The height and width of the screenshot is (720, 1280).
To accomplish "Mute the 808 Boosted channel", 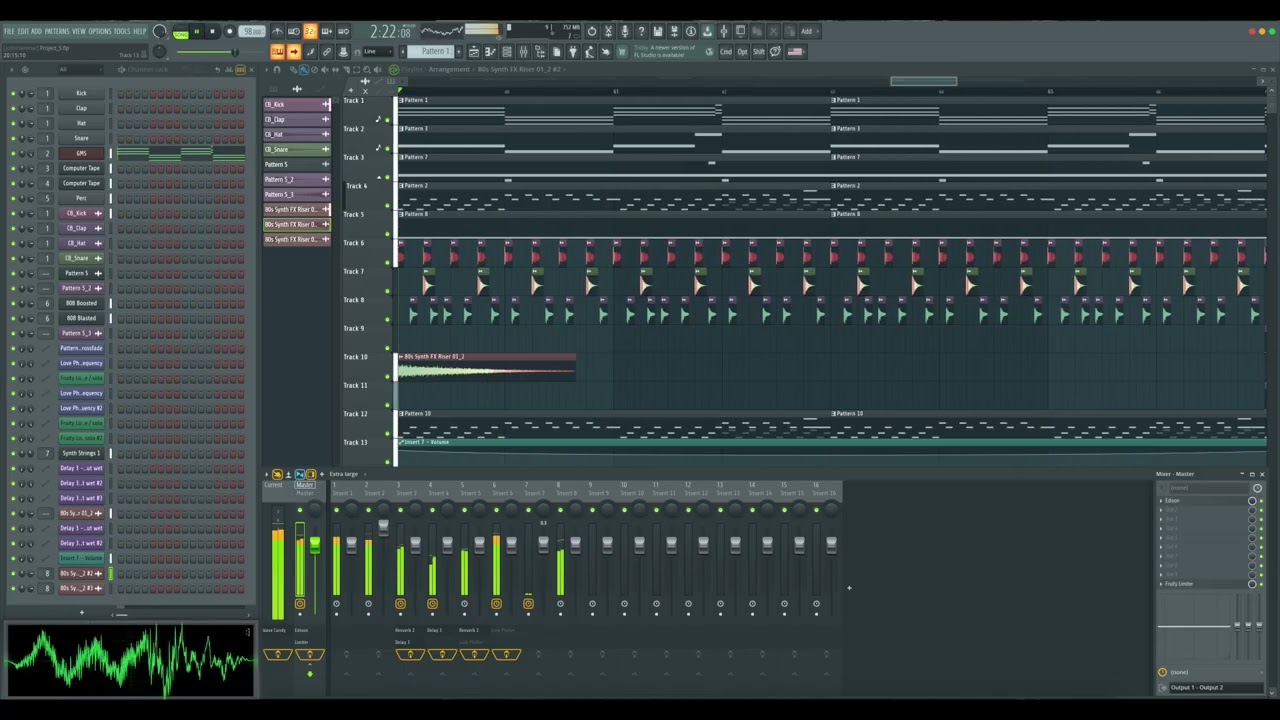I will [x=13, y=303].
